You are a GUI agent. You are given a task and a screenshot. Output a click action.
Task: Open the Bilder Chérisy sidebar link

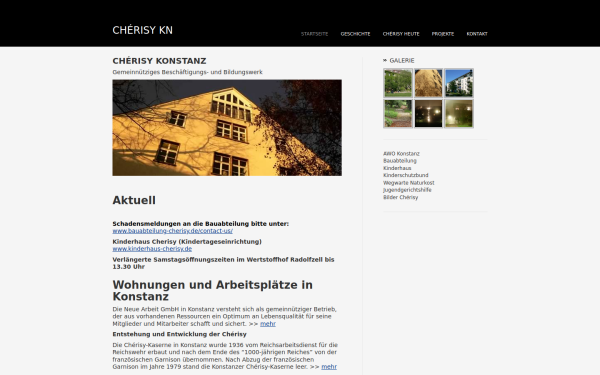tap(401, 197)
